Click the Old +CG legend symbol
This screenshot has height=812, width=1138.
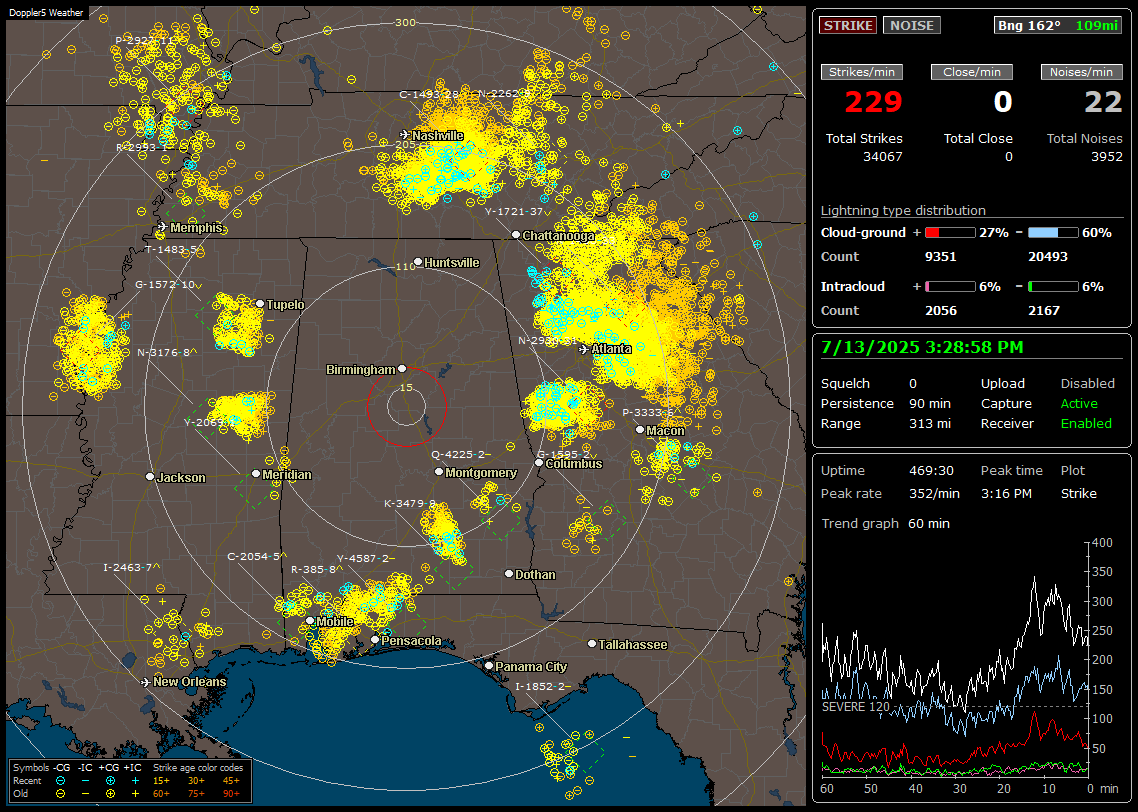coord(110,794)
